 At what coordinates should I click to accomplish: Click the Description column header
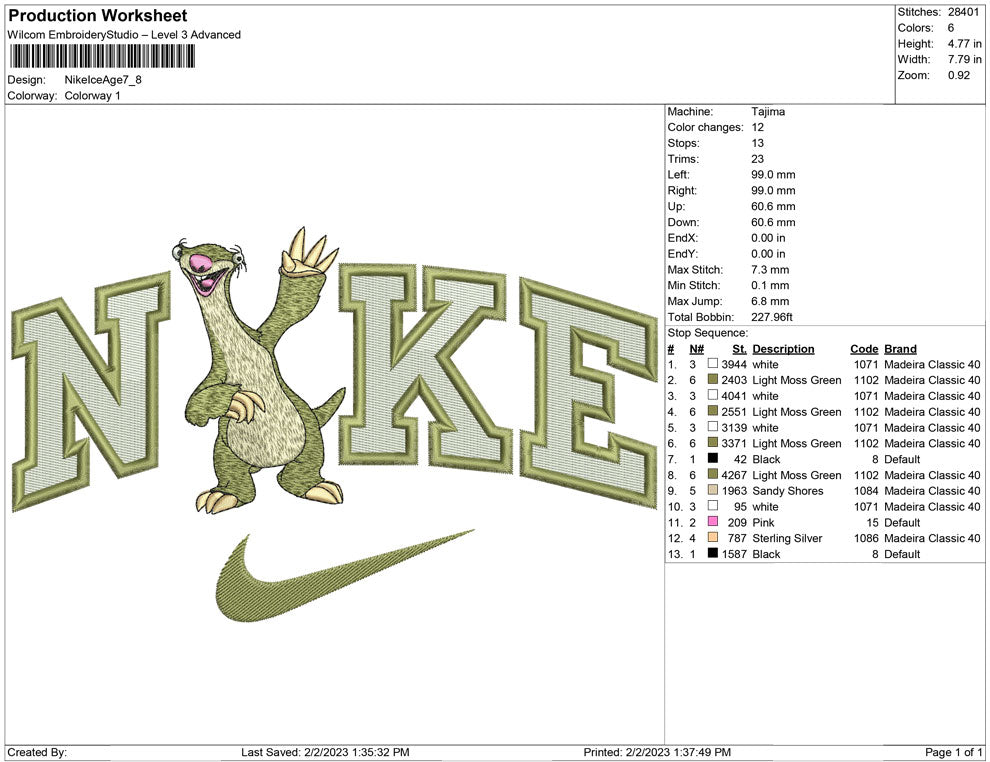coord(783,349)
